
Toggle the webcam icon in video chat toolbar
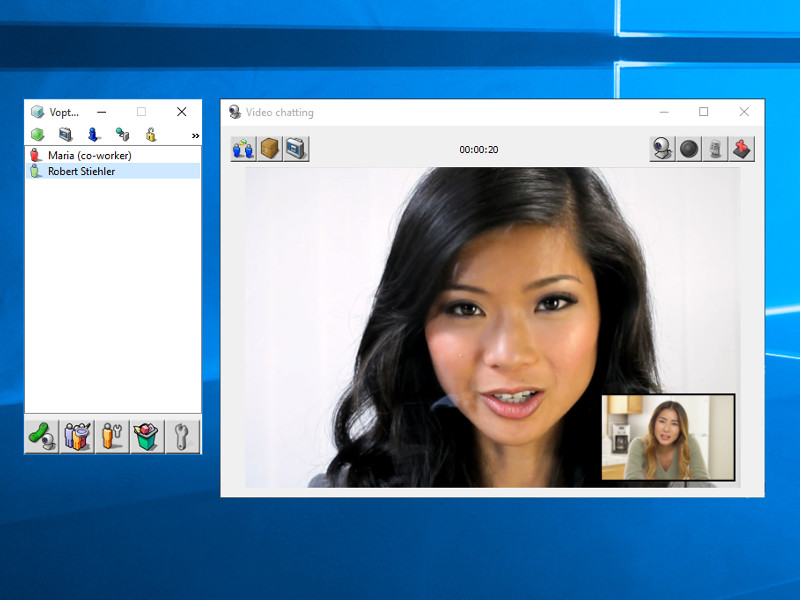[x=662, y=149]
